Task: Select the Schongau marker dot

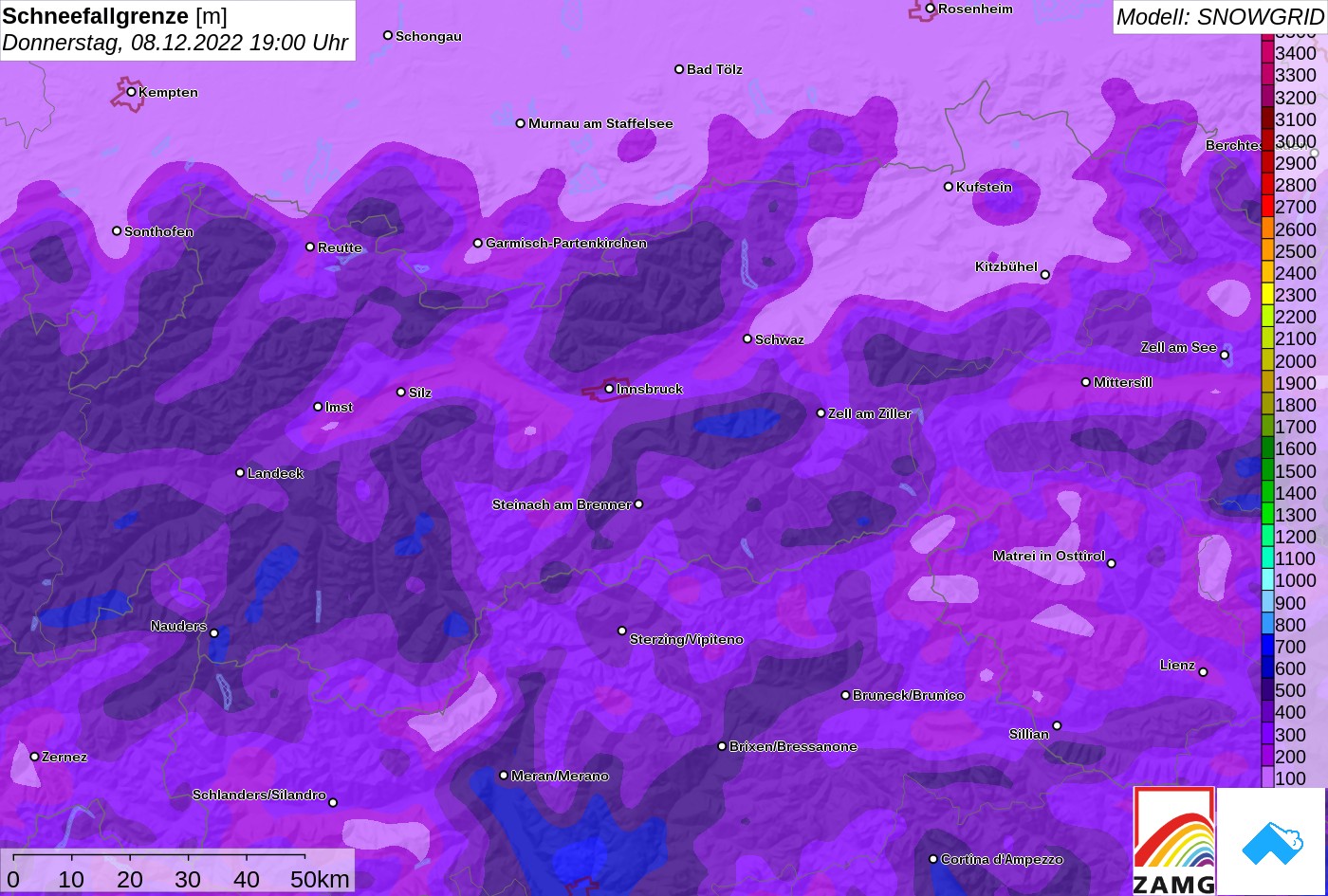Action: (x=388, y=35)
